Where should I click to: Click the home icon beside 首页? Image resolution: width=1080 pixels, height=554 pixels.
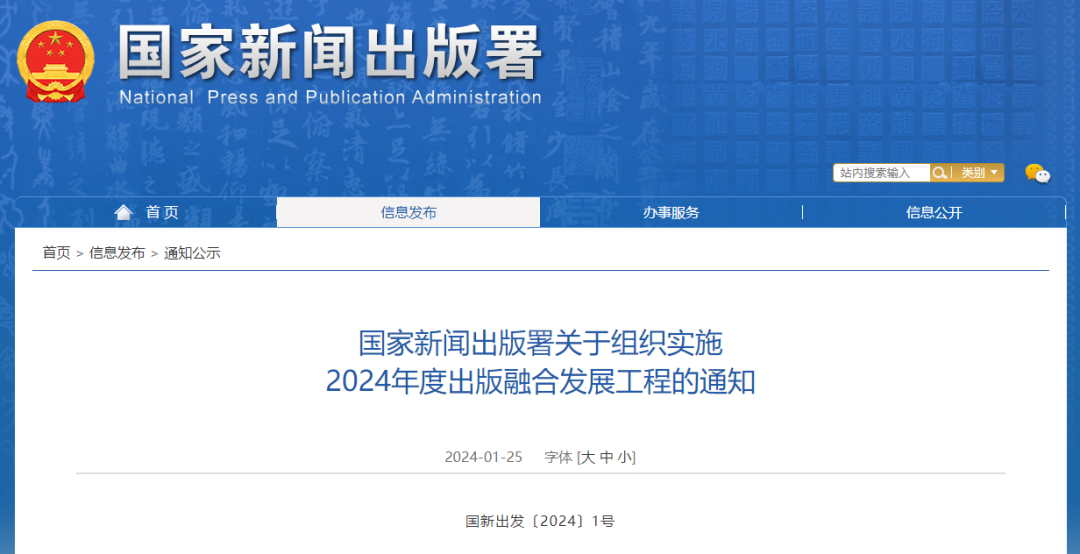click(x=123, y=212)
